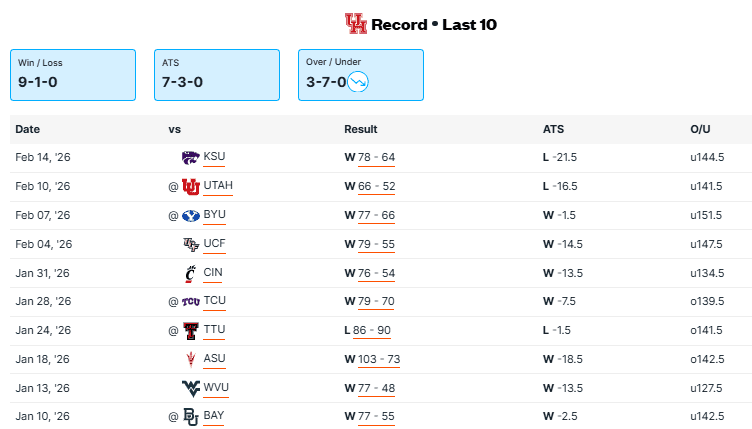This screenshot has height=429, width=752.
Task: Open the TCU team link
Action: [x=214, y=301]
